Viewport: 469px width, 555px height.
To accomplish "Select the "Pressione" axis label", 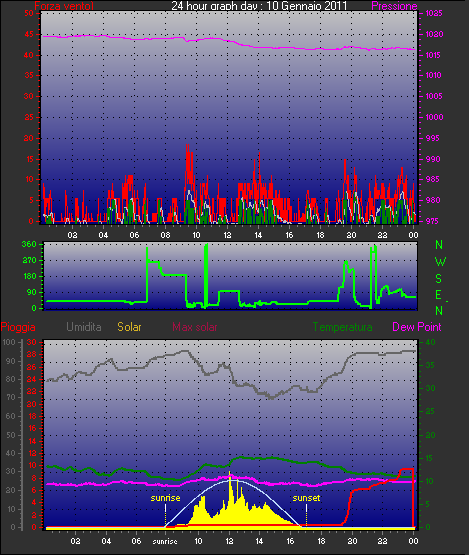I will [394, 6].
